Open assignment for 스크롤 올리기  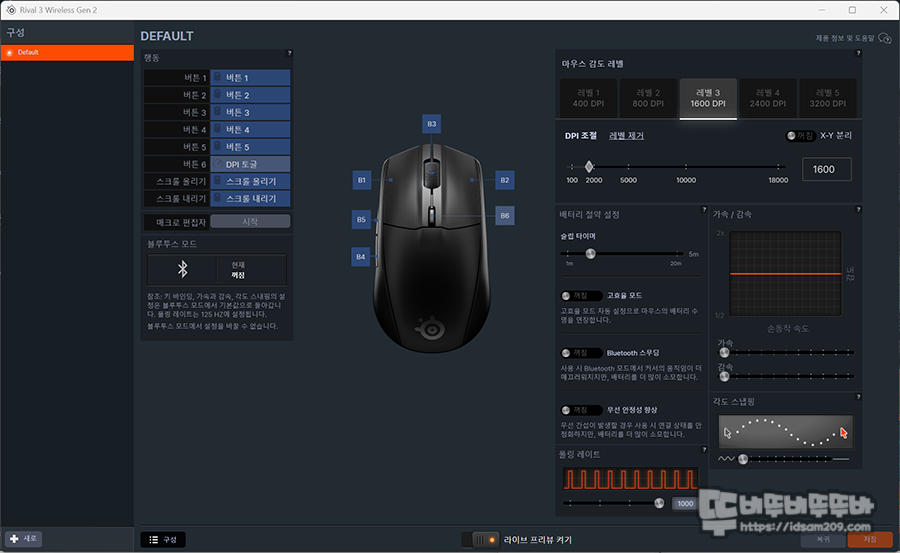(x=250, y=181)
